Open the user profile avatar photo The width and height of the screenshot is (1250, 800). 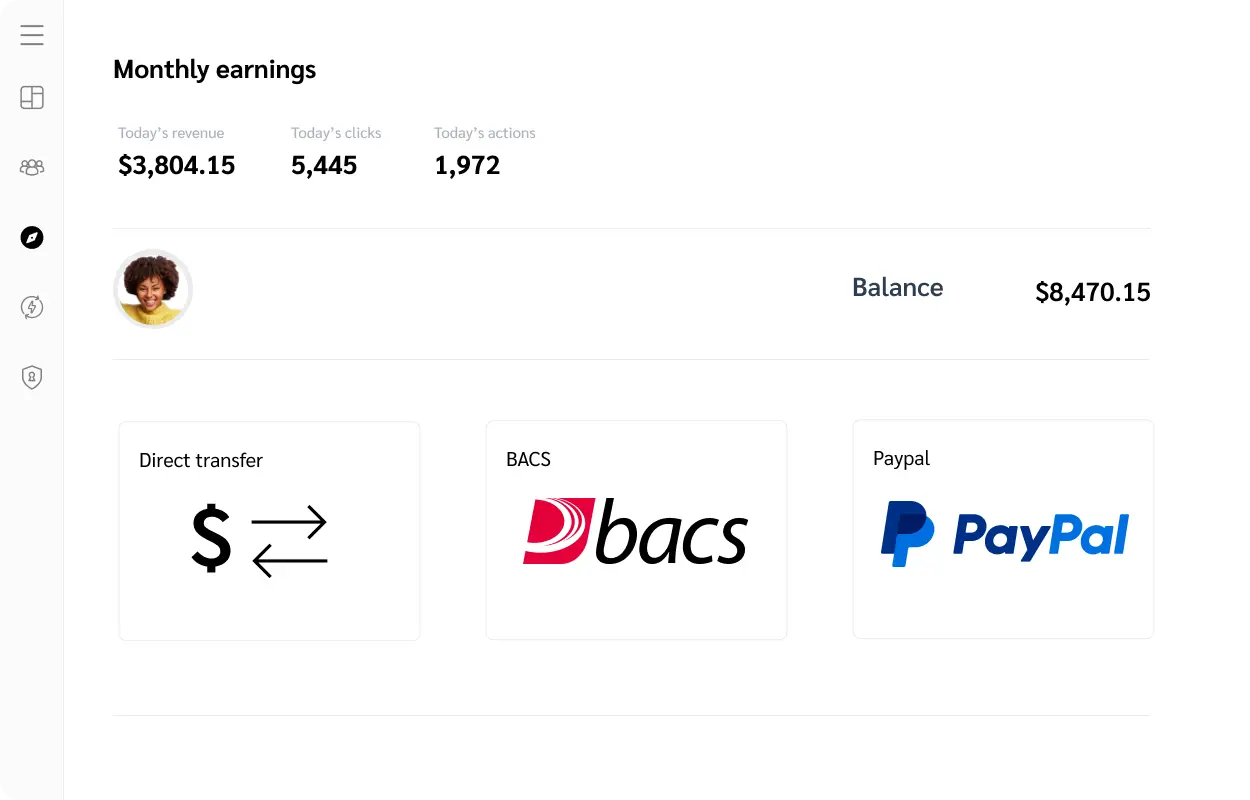click(153, 289)
